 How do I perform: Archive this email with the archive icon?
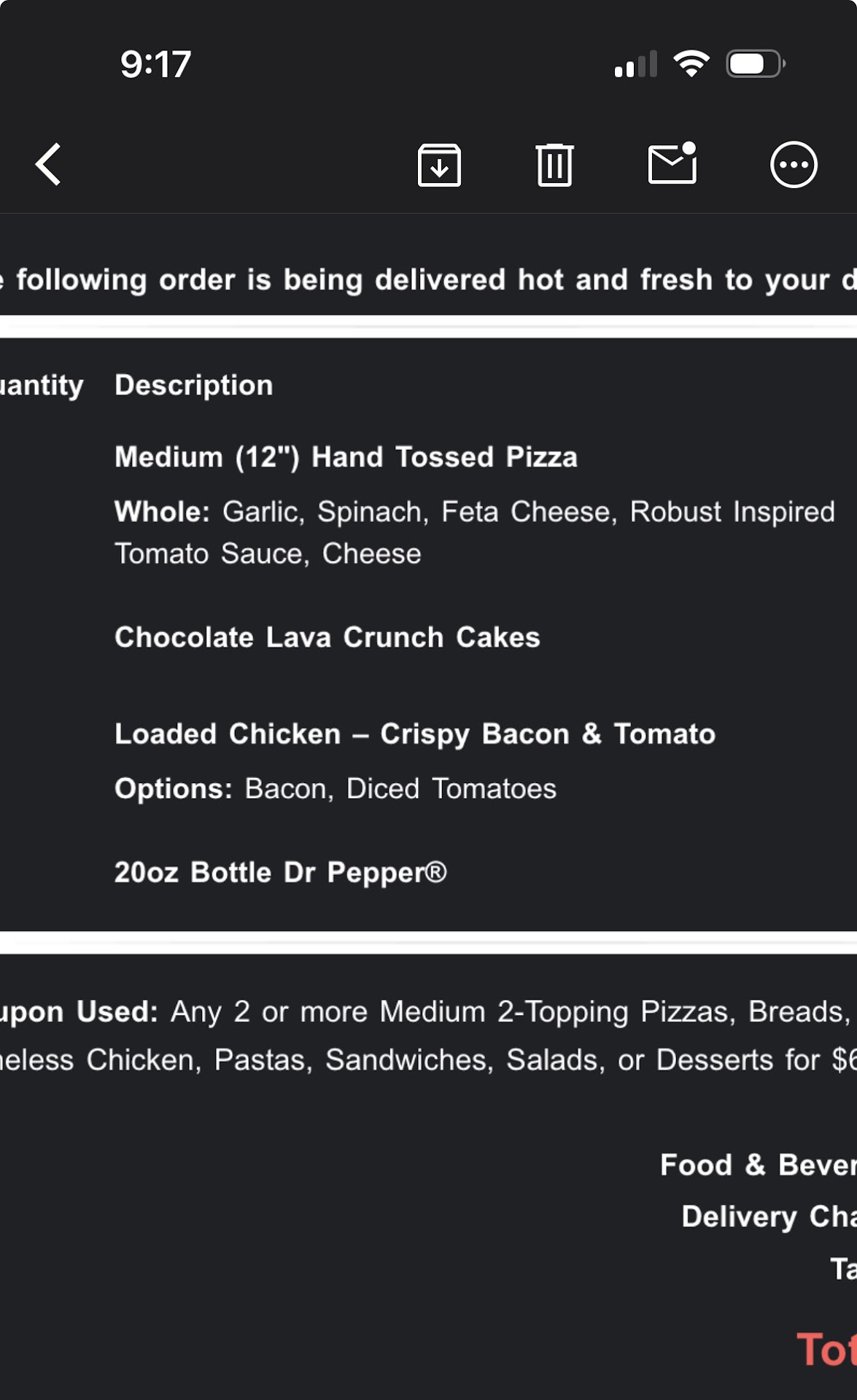coord(439,165)
